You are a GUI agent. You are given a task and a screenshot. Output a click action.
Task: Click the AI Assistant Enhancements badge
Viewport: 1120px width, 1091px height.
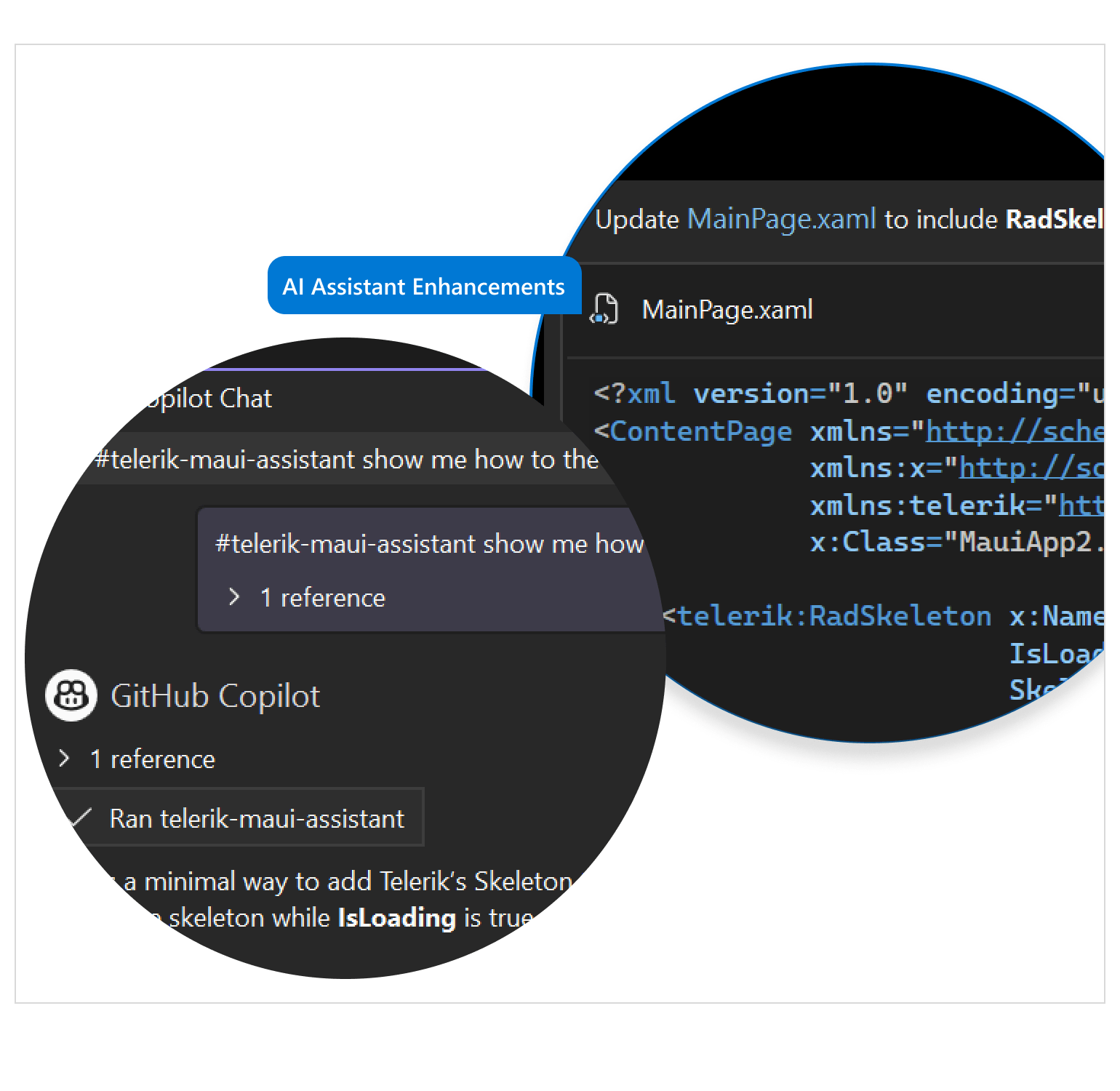tap(424, 286)
